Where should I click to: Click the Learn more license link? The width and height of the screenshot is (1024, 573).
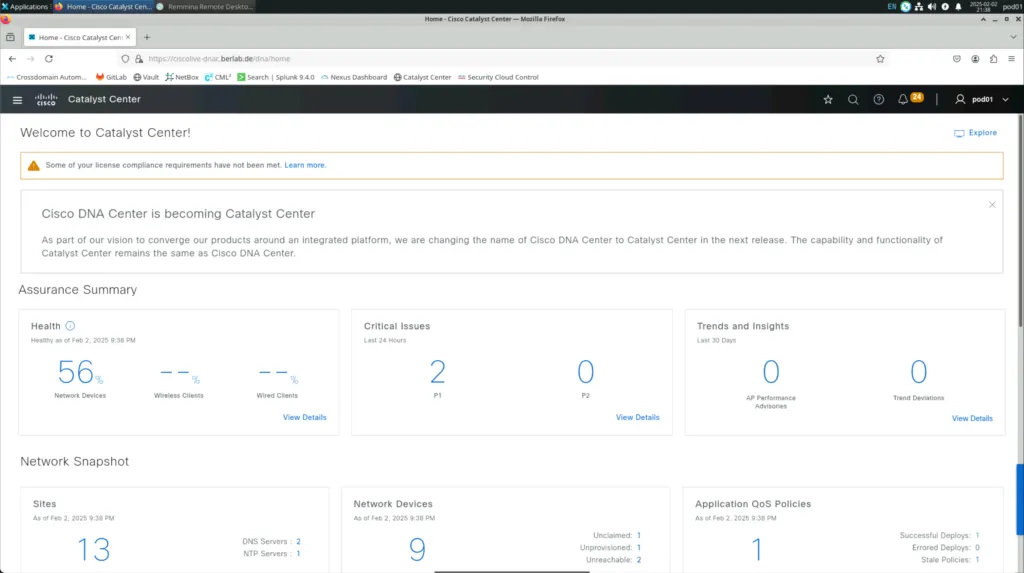coord(305,165)
